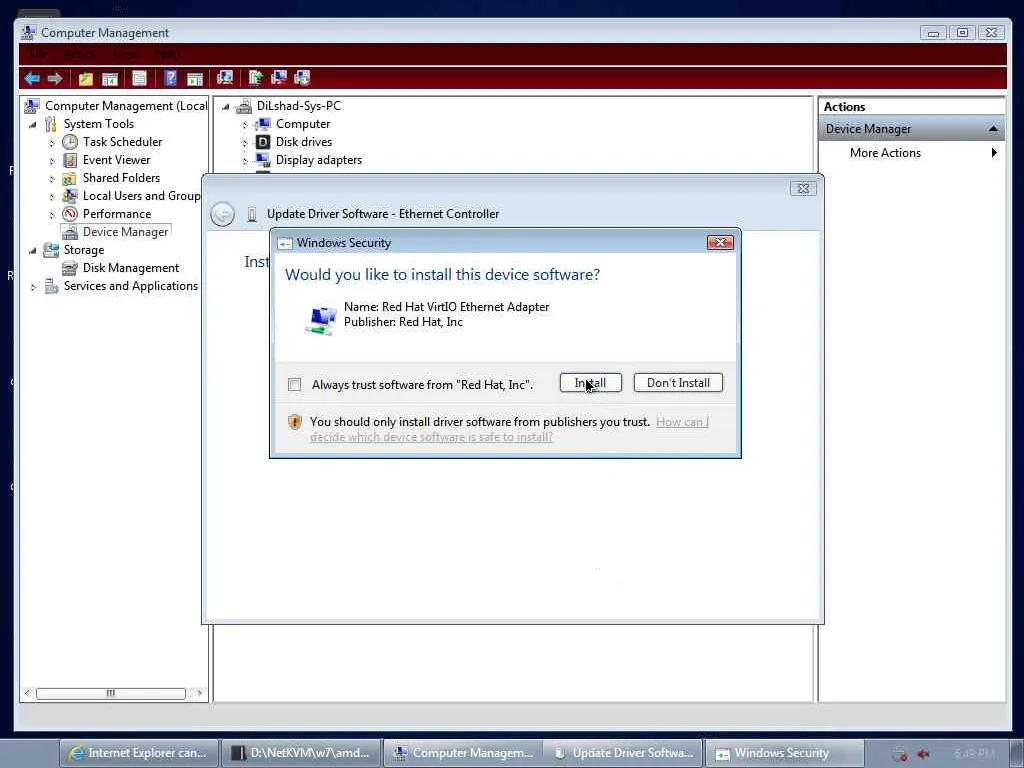Click the Install button
This screenshot has width=1024, height=768.
click(x=590, y=383)
